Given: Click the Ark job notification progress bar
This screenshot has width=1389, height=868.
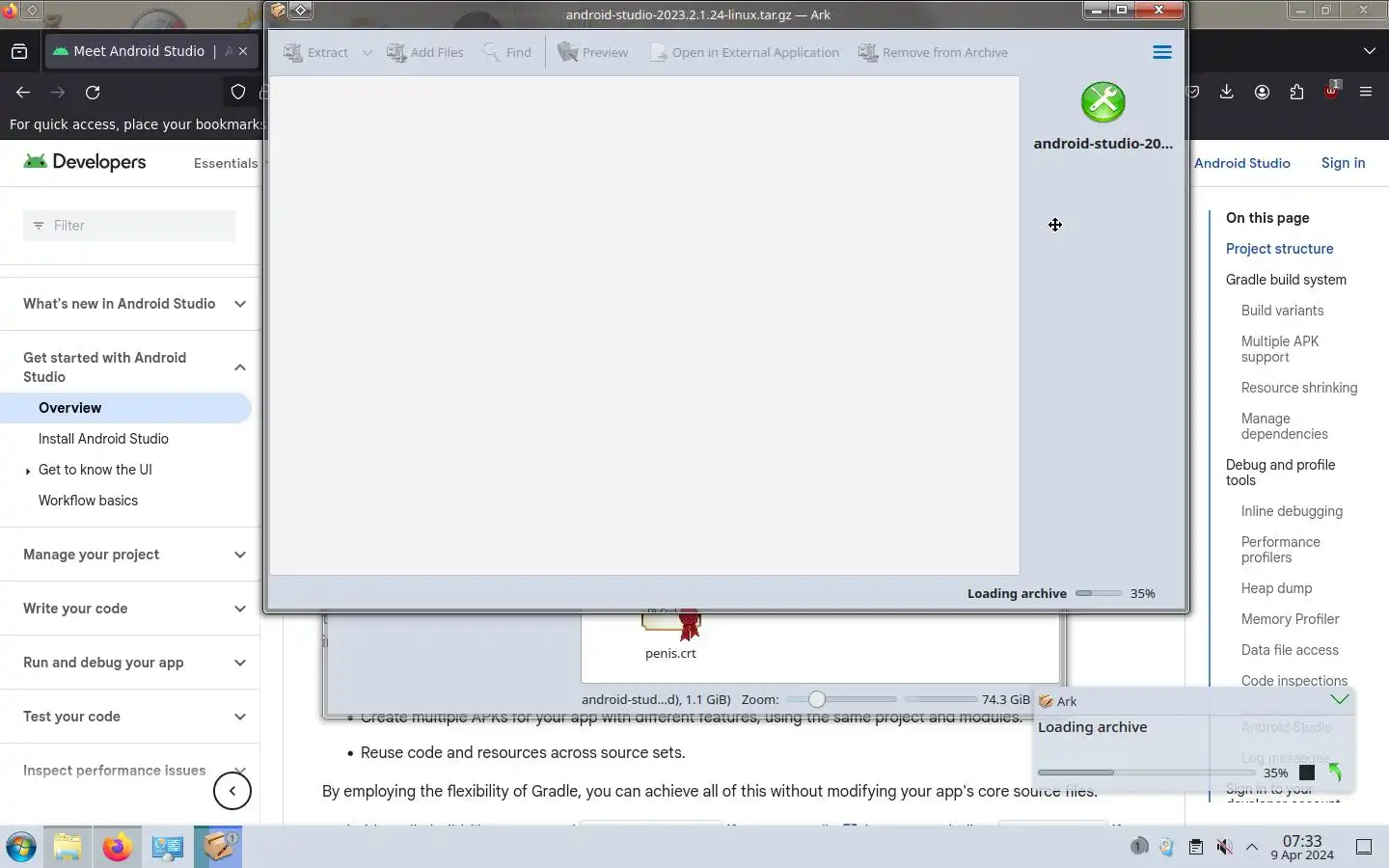Looking at the screenshot, I should click(x=1147, y=773).
